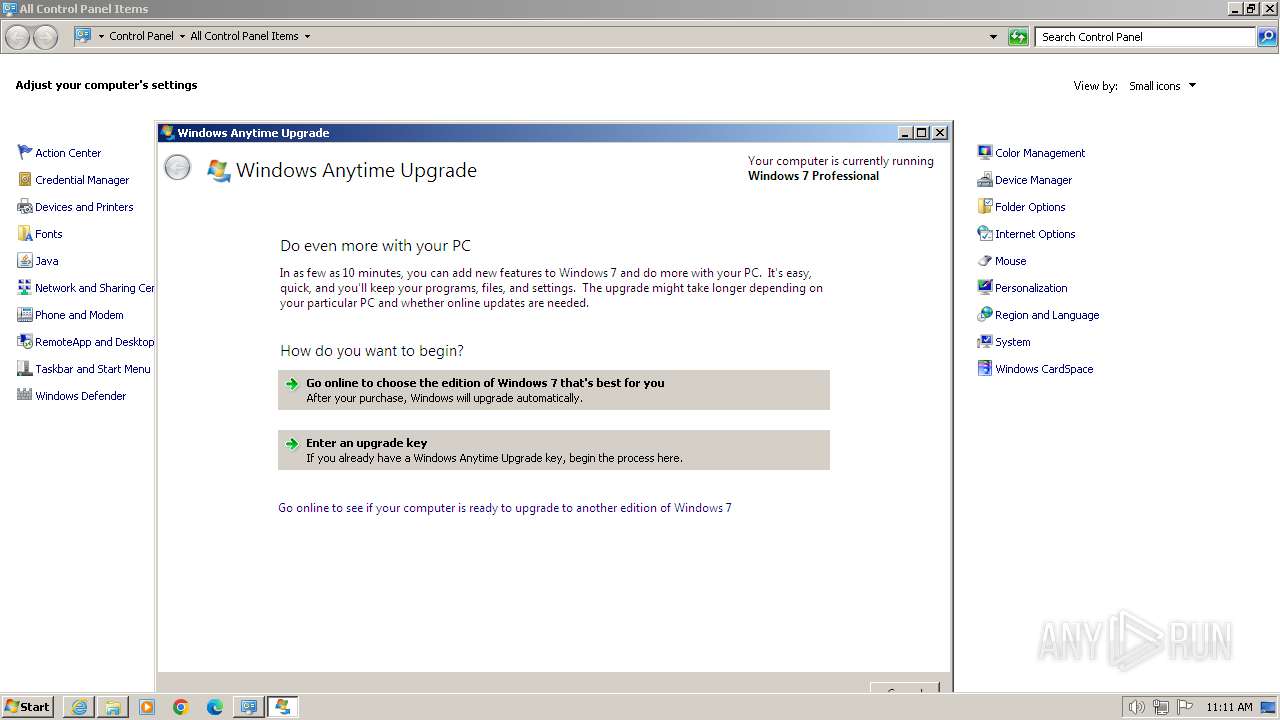Open Windows Explorer from the taskbar
Viewport: 1280px width, 720px height.
(x=113, y=707)
